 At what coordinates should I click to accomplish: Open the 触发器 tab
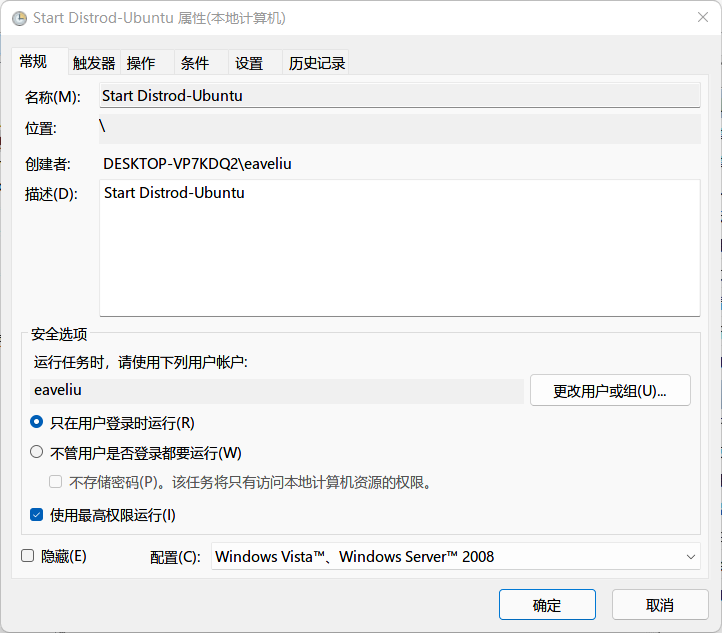94,63
